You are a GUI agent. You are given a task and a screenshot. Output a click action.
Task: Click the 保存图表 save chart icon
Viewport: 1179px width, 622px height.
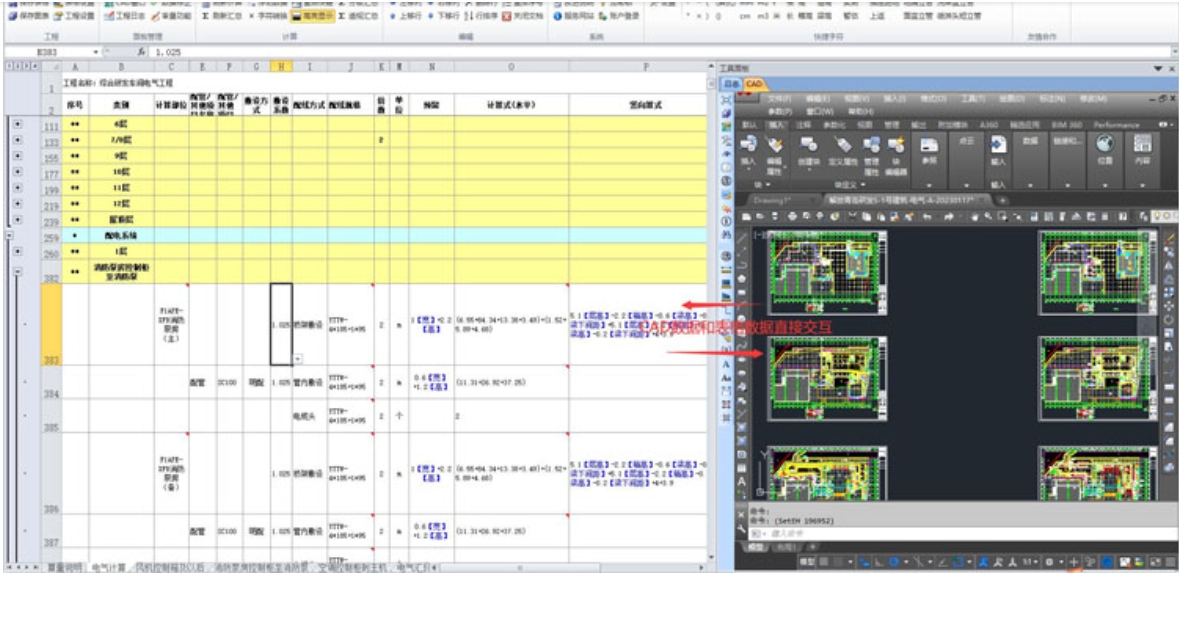click(x=12, y=17)
